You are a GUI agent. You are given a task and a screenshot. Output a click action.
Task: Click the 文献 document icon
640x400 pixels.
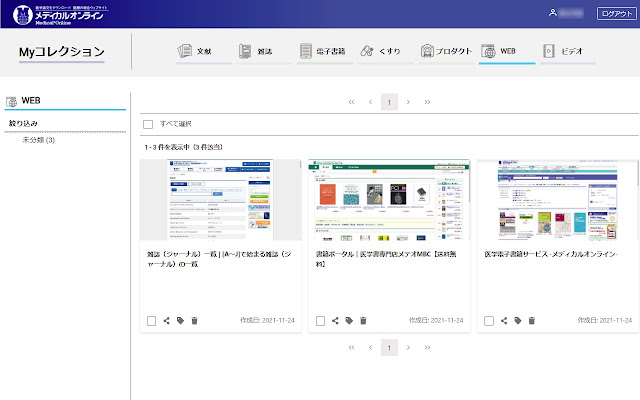point(184,51)
